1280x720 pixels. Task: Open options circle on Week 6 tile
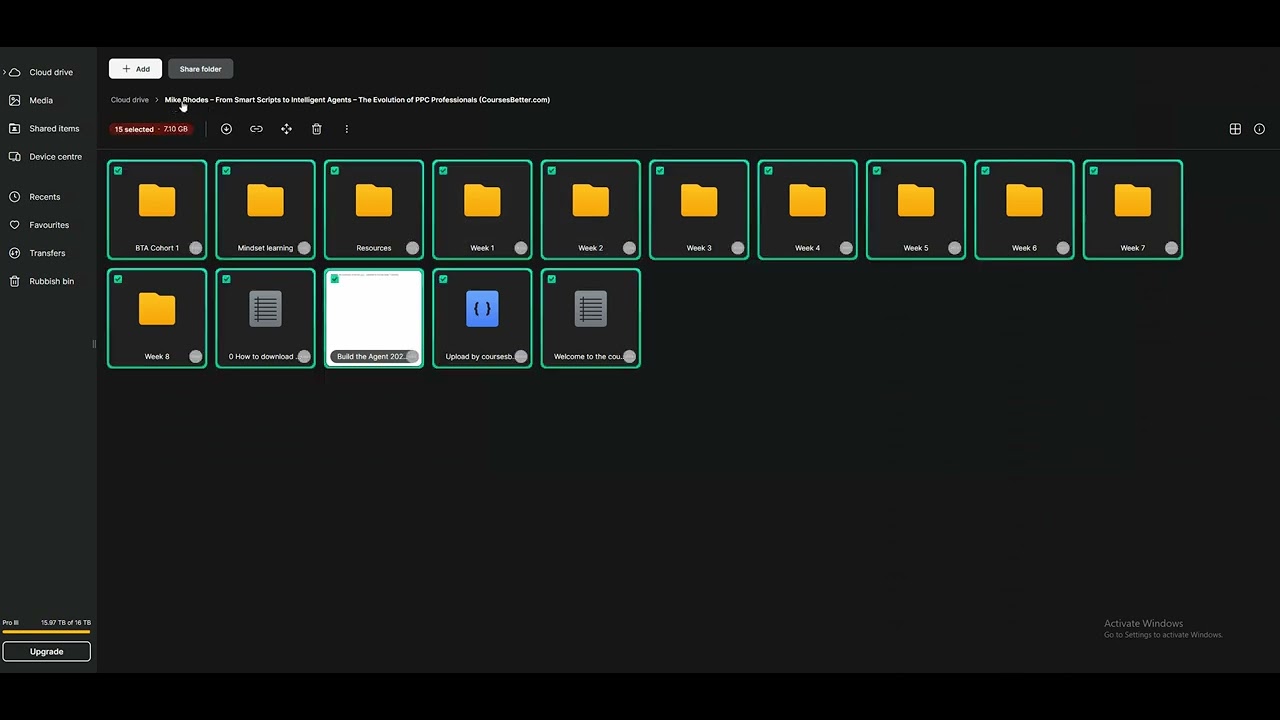1063,248
